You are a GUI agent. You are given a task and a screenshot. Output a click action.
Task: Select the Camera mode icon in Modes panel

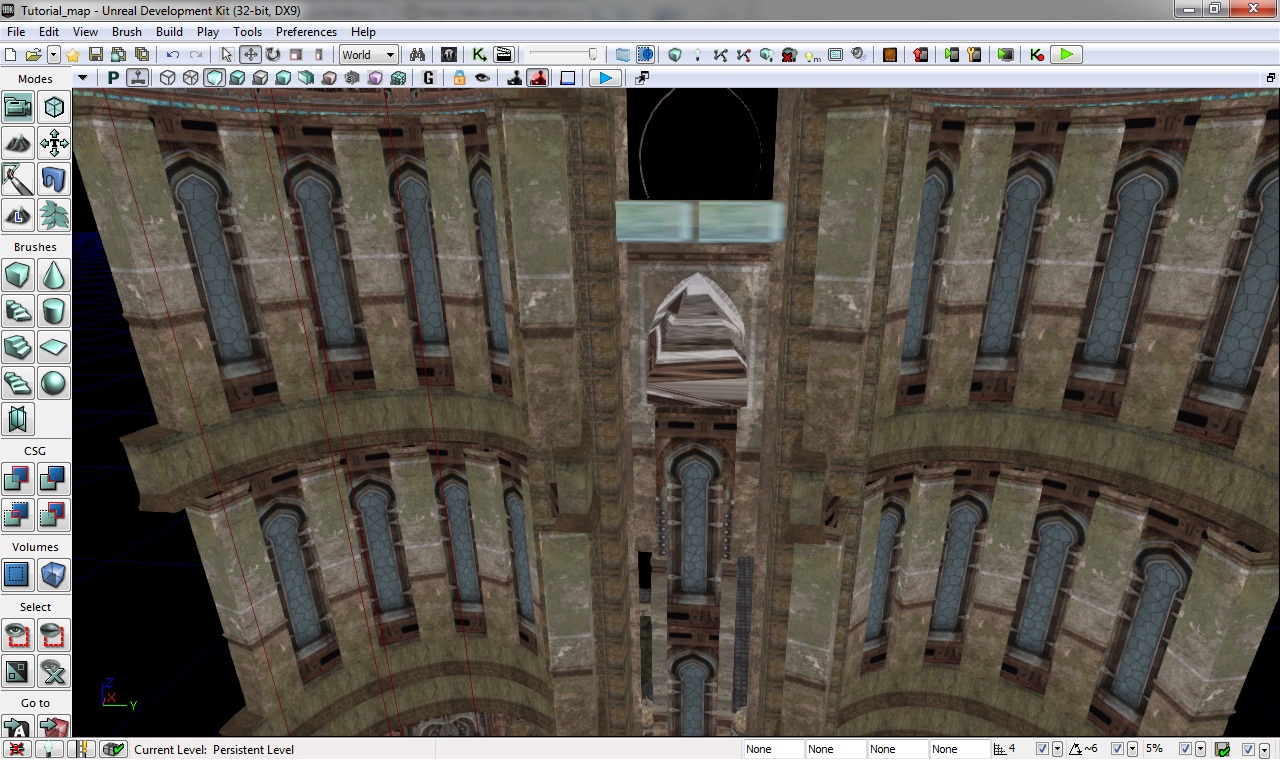[18, 107]
